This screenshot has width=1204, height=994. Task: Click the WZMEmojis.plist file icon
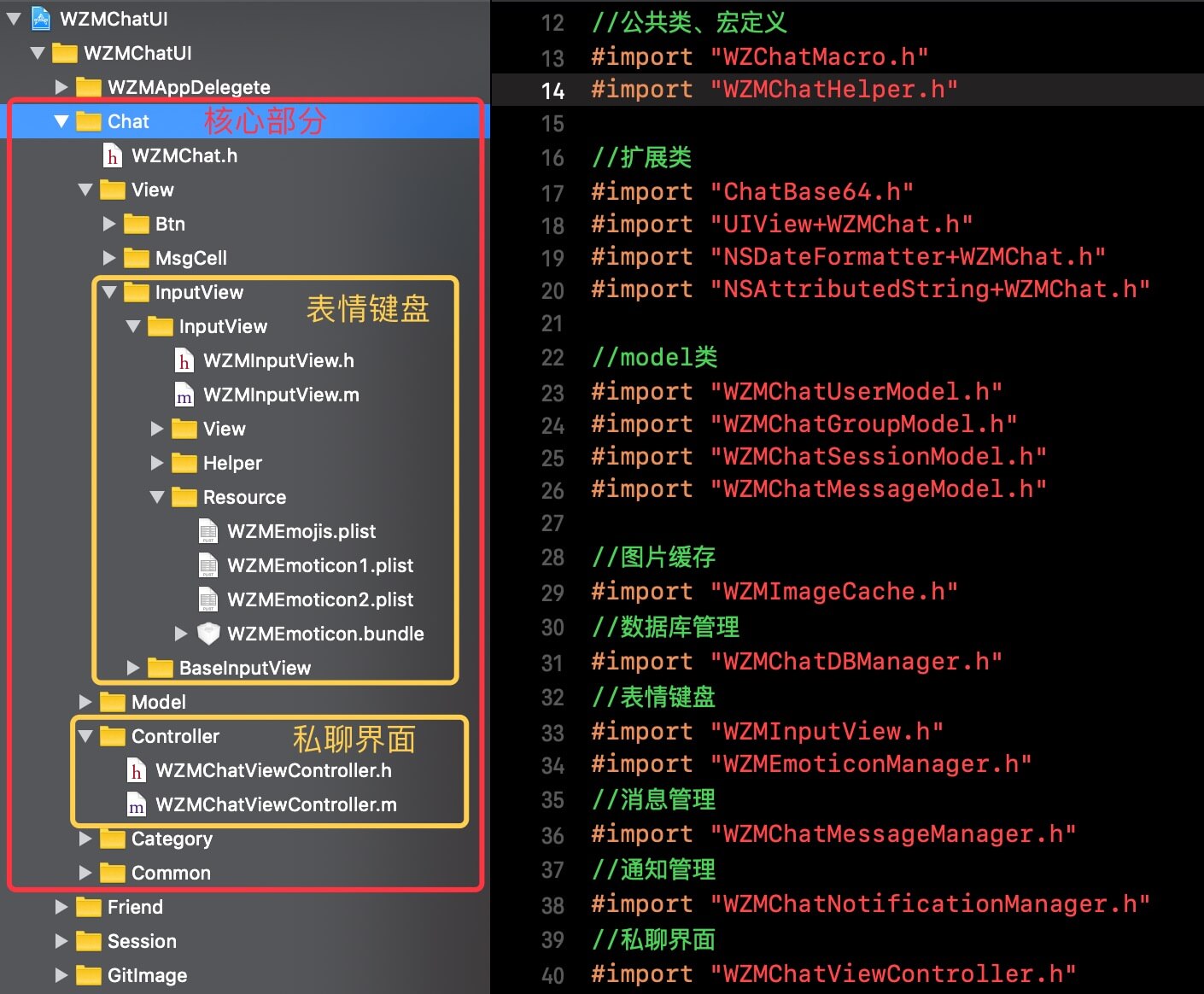pyautogui.click(x=208, y=531)
